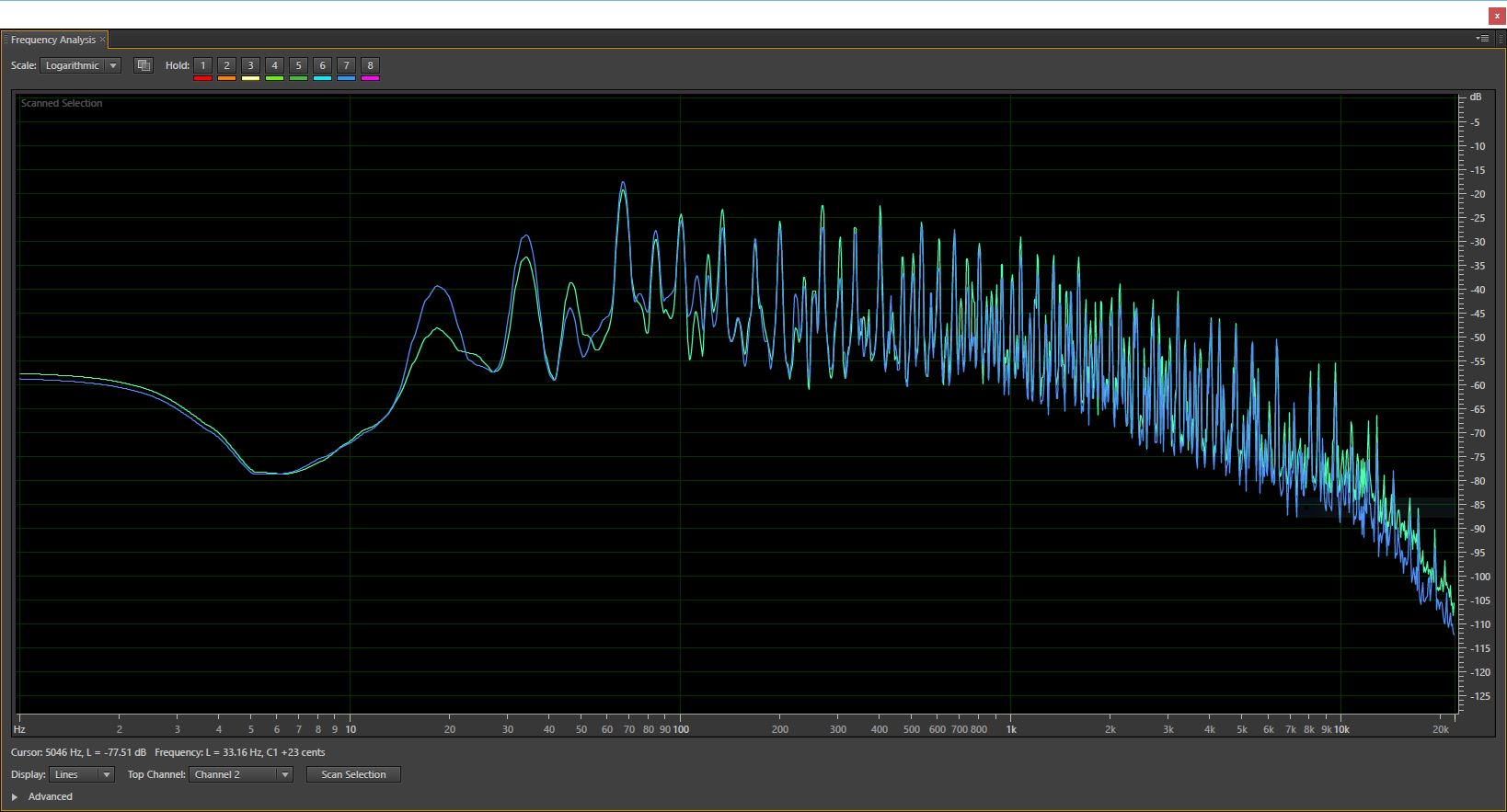This screenshot has height=812, width=1507.
Task: Open the Scale dropdown showing Logarithmic
Action: click(80, 65)
